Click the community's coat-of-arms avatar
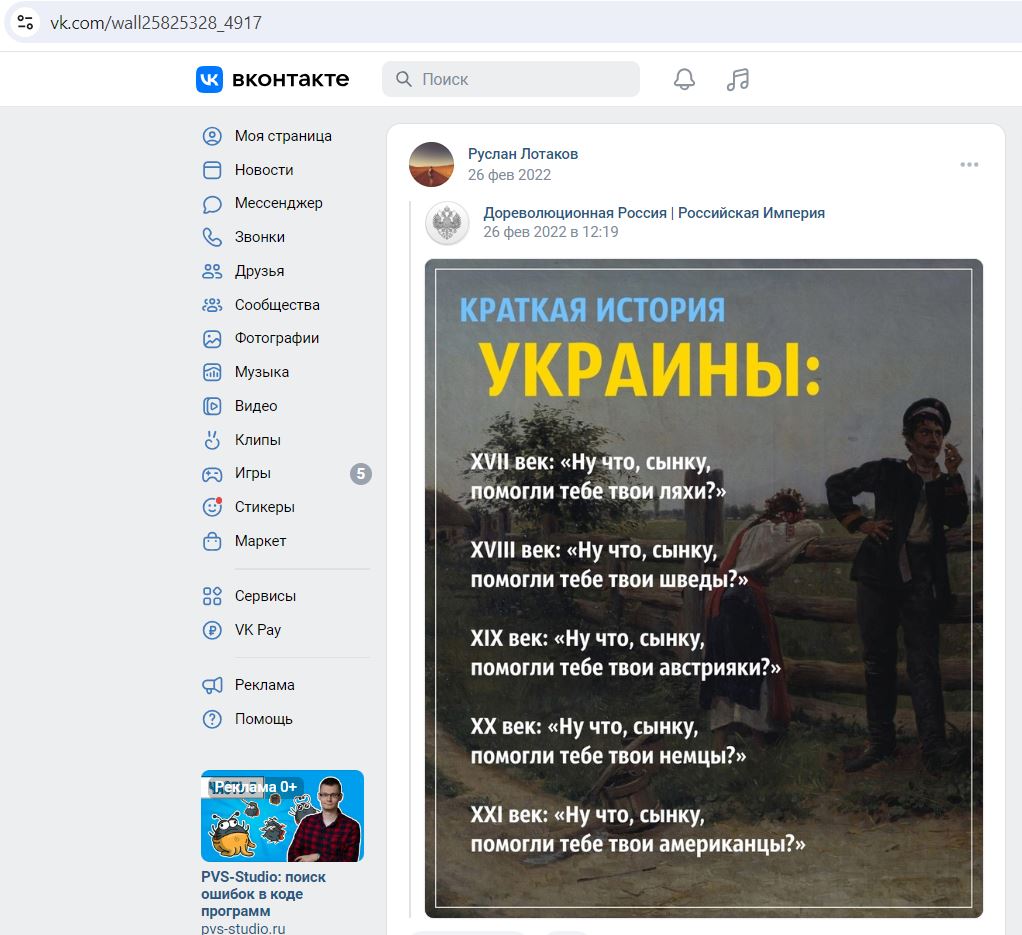The height and width of the screenshot is (935, 1022). pyautogui.click(x=447, y=223)
